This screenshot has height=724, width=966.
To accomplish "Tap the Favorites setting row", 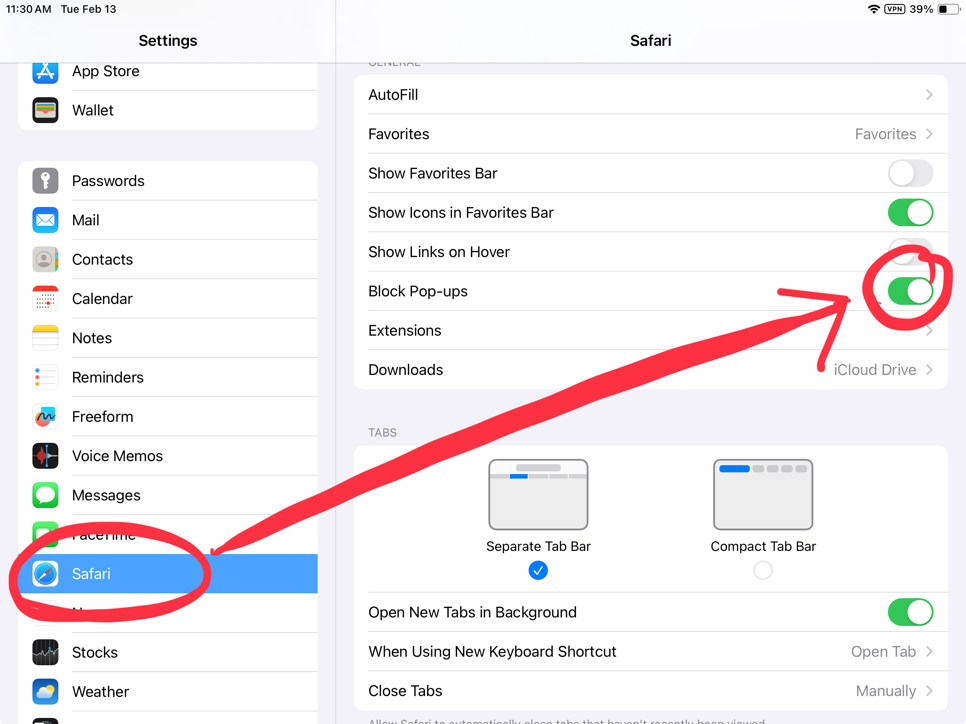I will point(651,134).
